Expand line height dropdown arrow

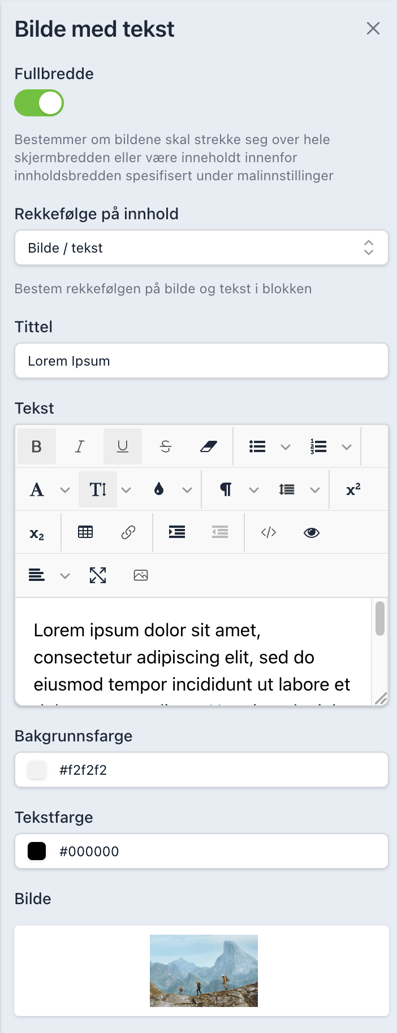[x=315, y=489]
